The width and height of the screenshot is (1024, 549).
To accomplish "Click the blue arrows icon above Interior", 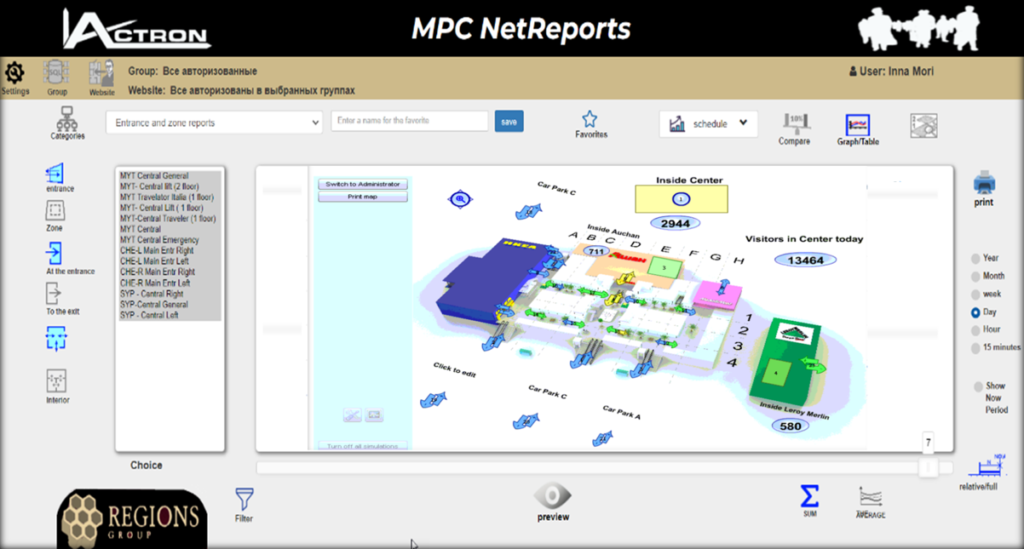I will click(56, 339).
